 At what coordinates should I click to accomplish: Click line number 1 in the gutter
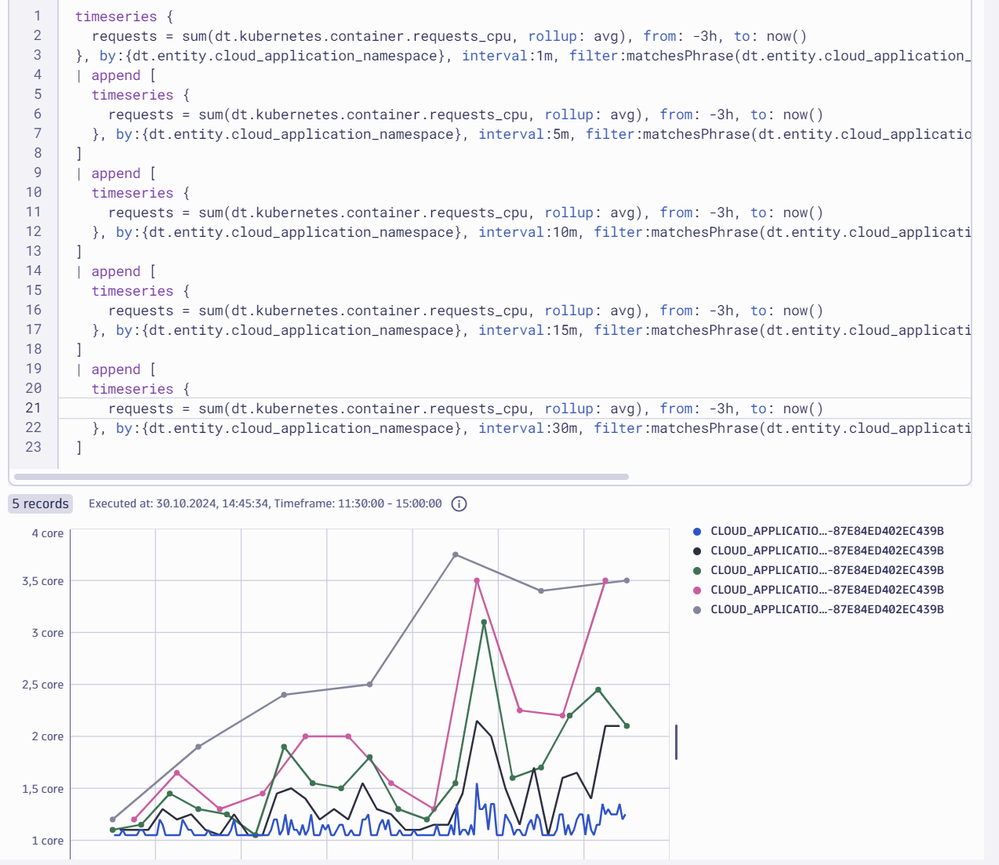tap(37, 16)
